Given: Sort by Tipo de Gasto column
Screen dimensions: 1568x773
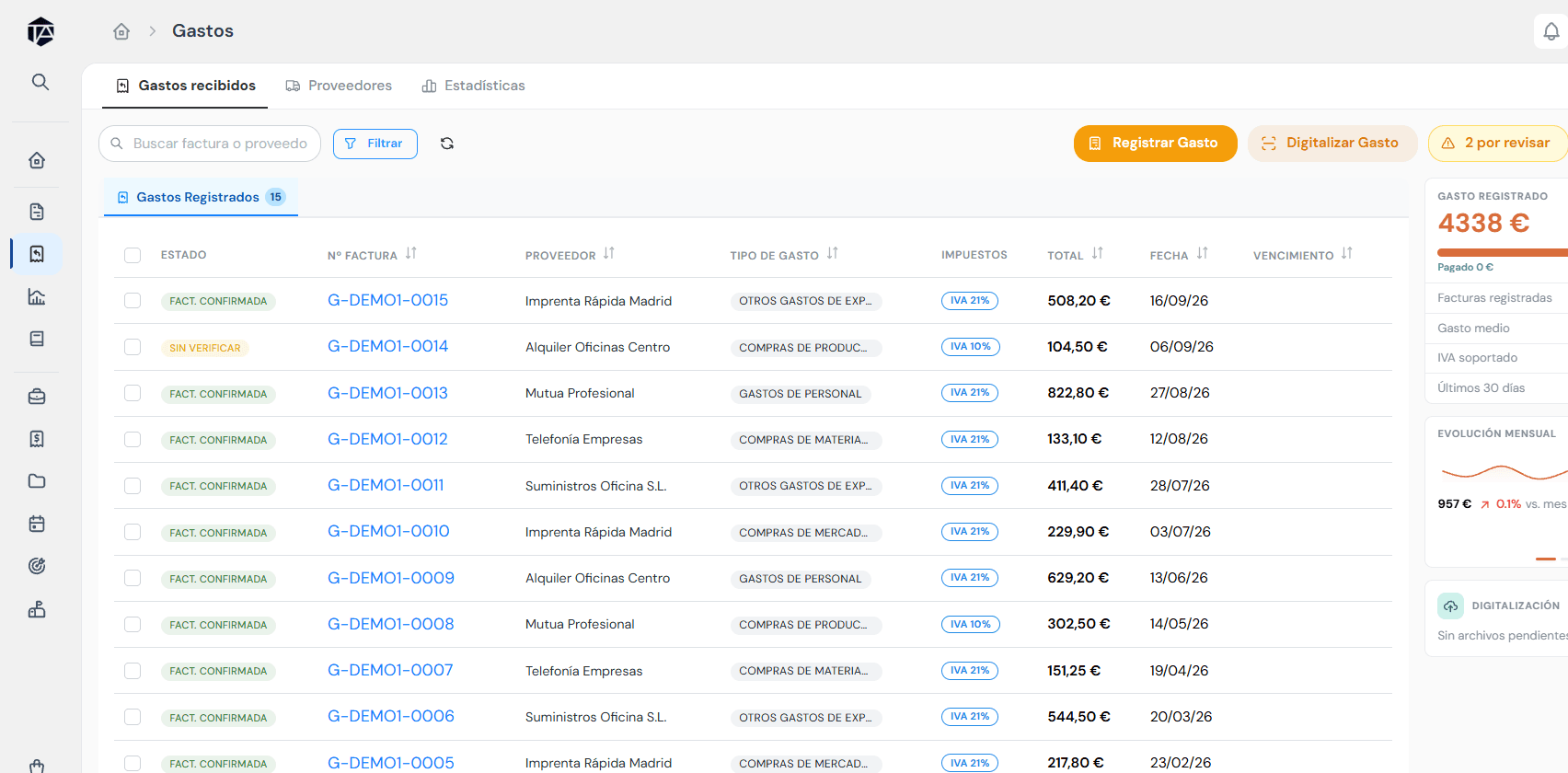Looking at the screenshot, I should point(833,253).
